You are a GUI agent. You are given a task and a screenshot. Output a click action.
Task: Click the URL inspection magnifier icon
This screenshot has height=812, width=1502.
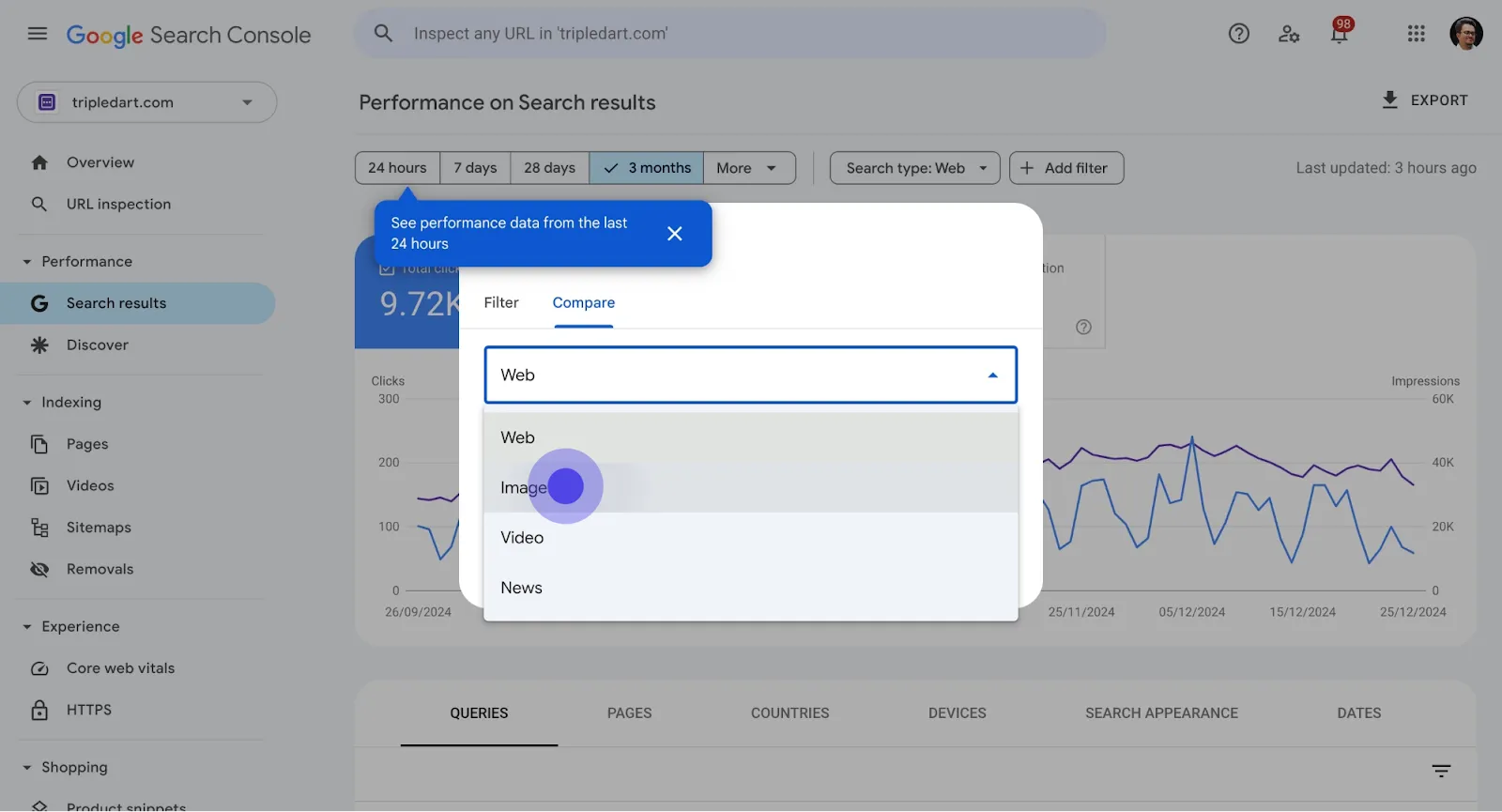(39, 204)
